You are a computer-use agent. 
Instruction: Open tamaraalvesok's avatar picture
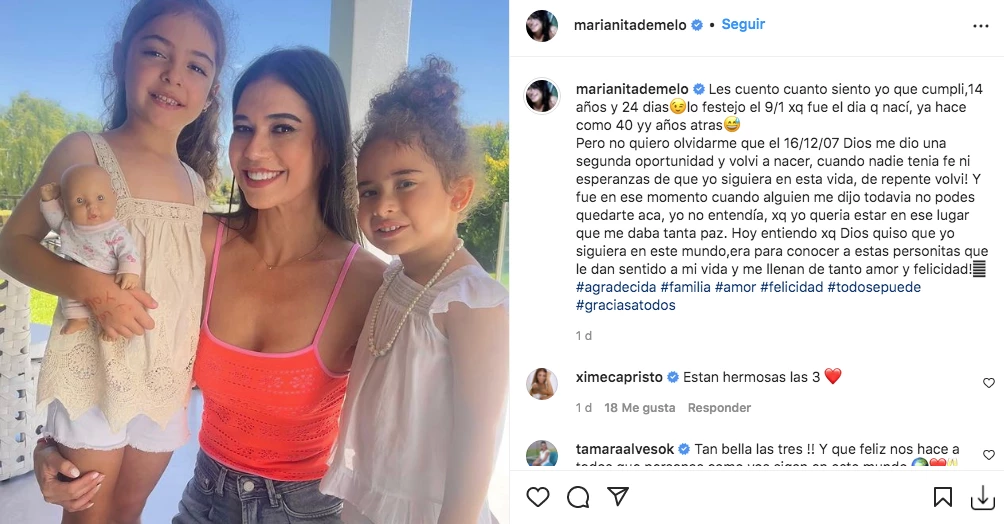(x=542, y=454)
